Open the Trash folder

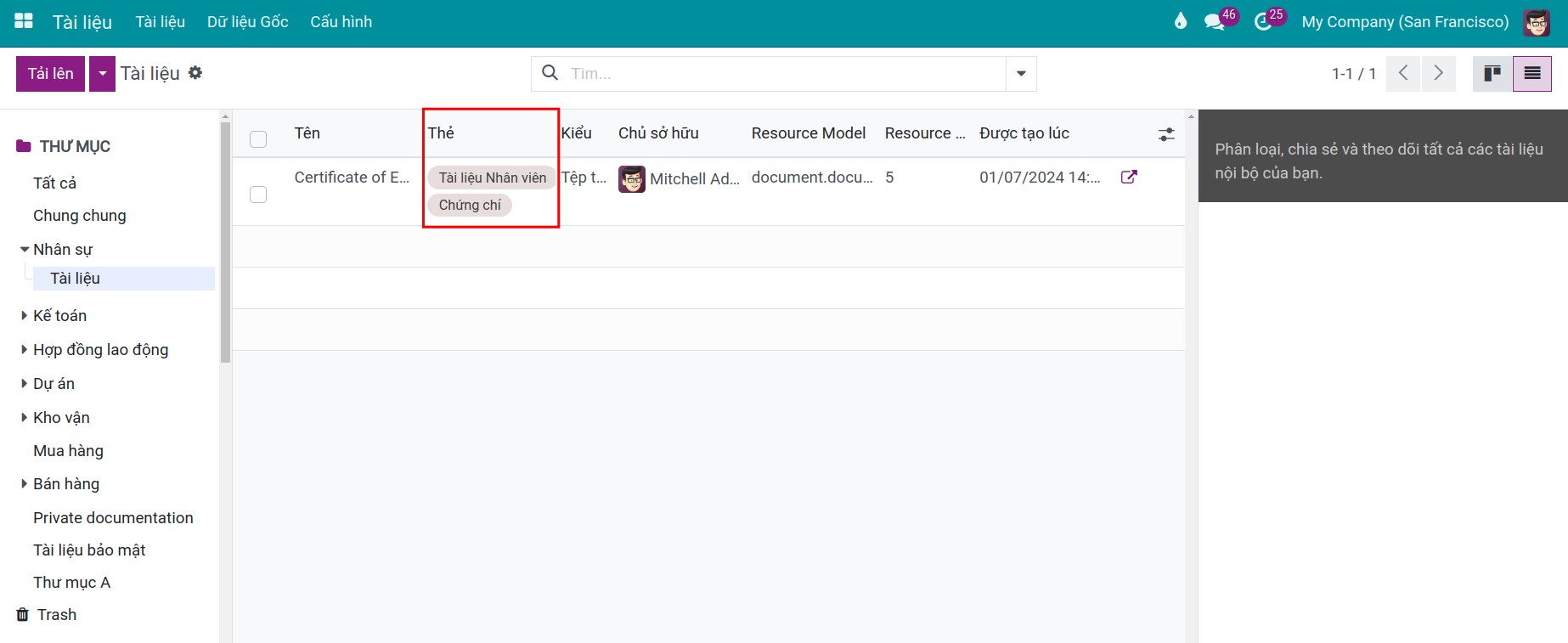click(x=56, y=615)
